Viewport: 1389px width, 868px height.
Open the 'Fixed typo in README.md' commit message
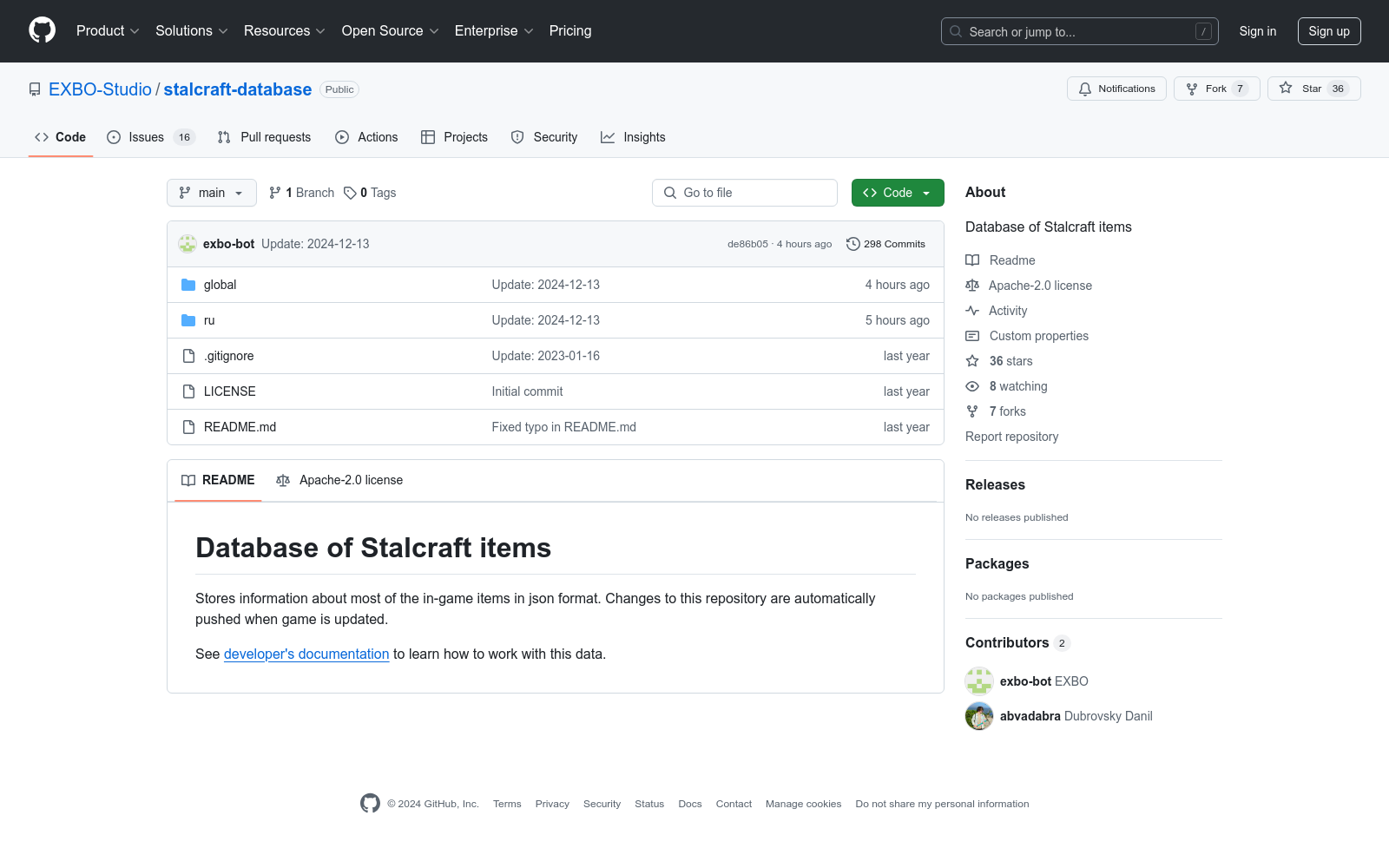[x=564, y=427]
